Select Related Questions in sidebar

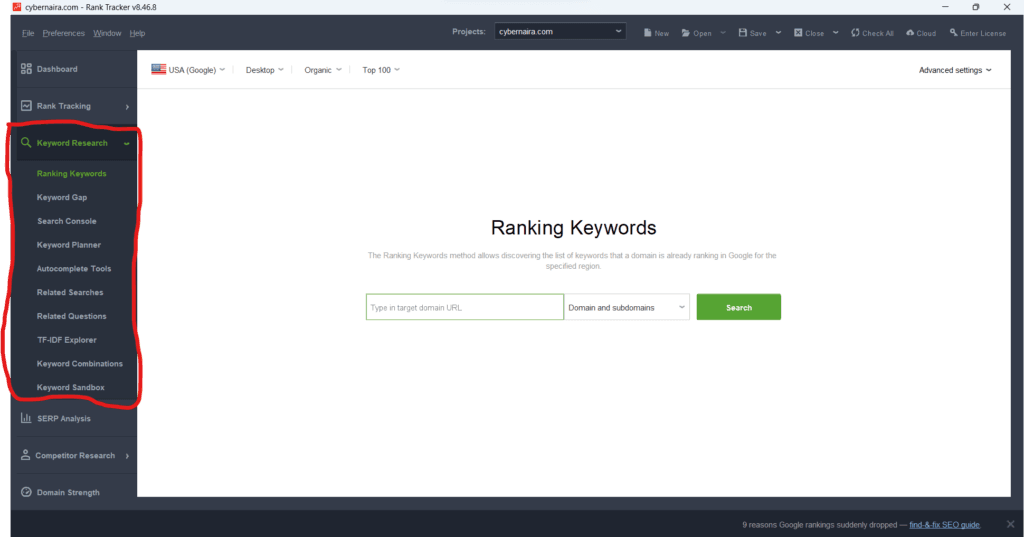[71, 316]
